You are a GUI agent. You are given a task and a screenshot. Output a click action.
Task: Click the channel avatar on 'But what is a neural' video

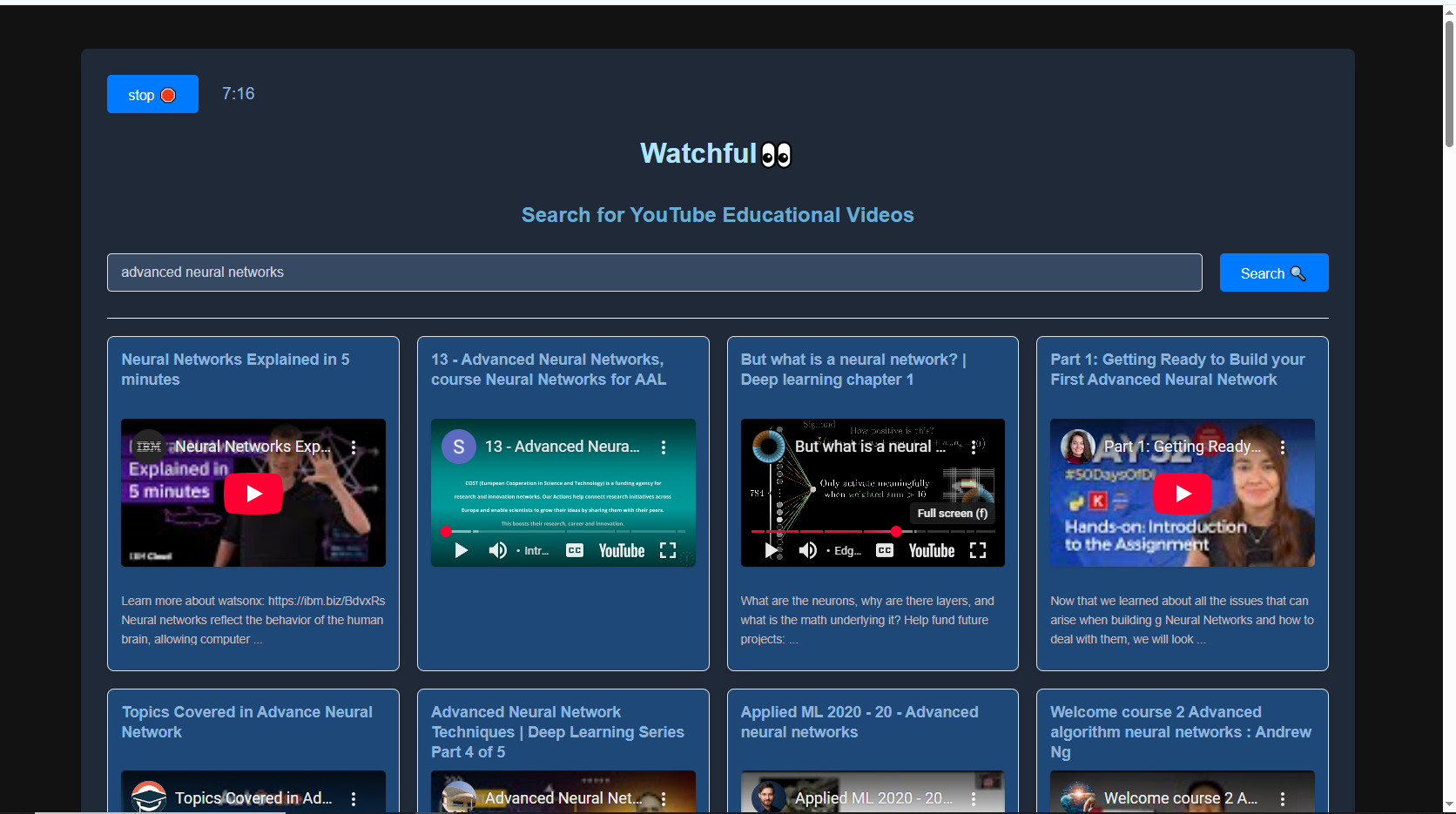click(x=769, y=447)
